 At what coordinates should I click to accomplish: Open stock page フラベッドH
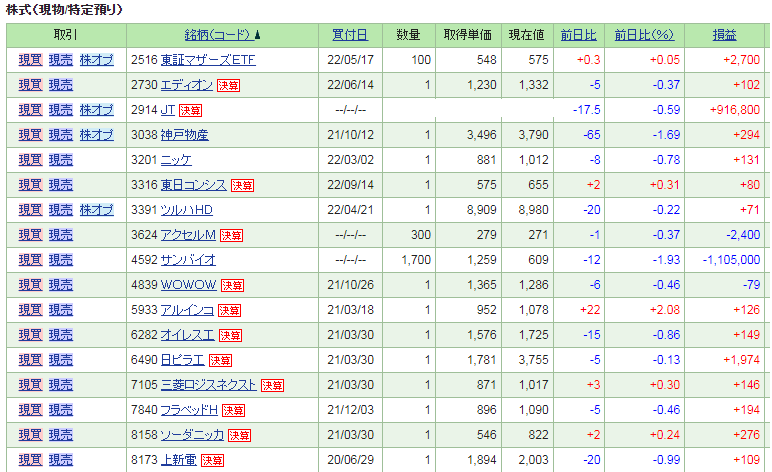189,410
